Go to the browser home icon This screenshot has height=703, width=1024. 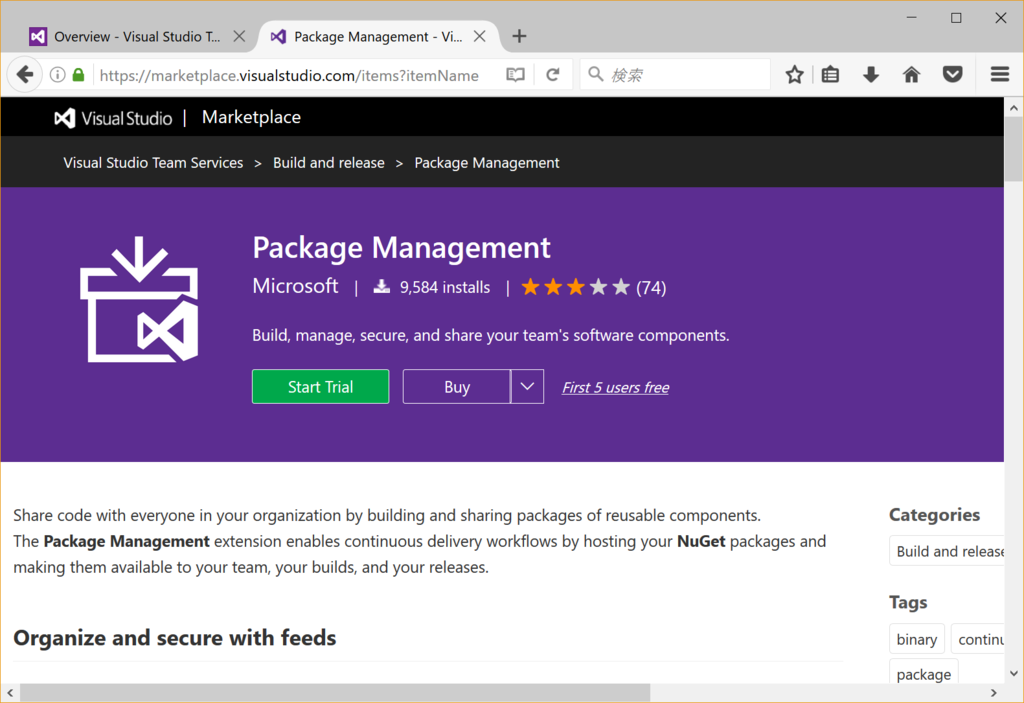pos(911,74)
